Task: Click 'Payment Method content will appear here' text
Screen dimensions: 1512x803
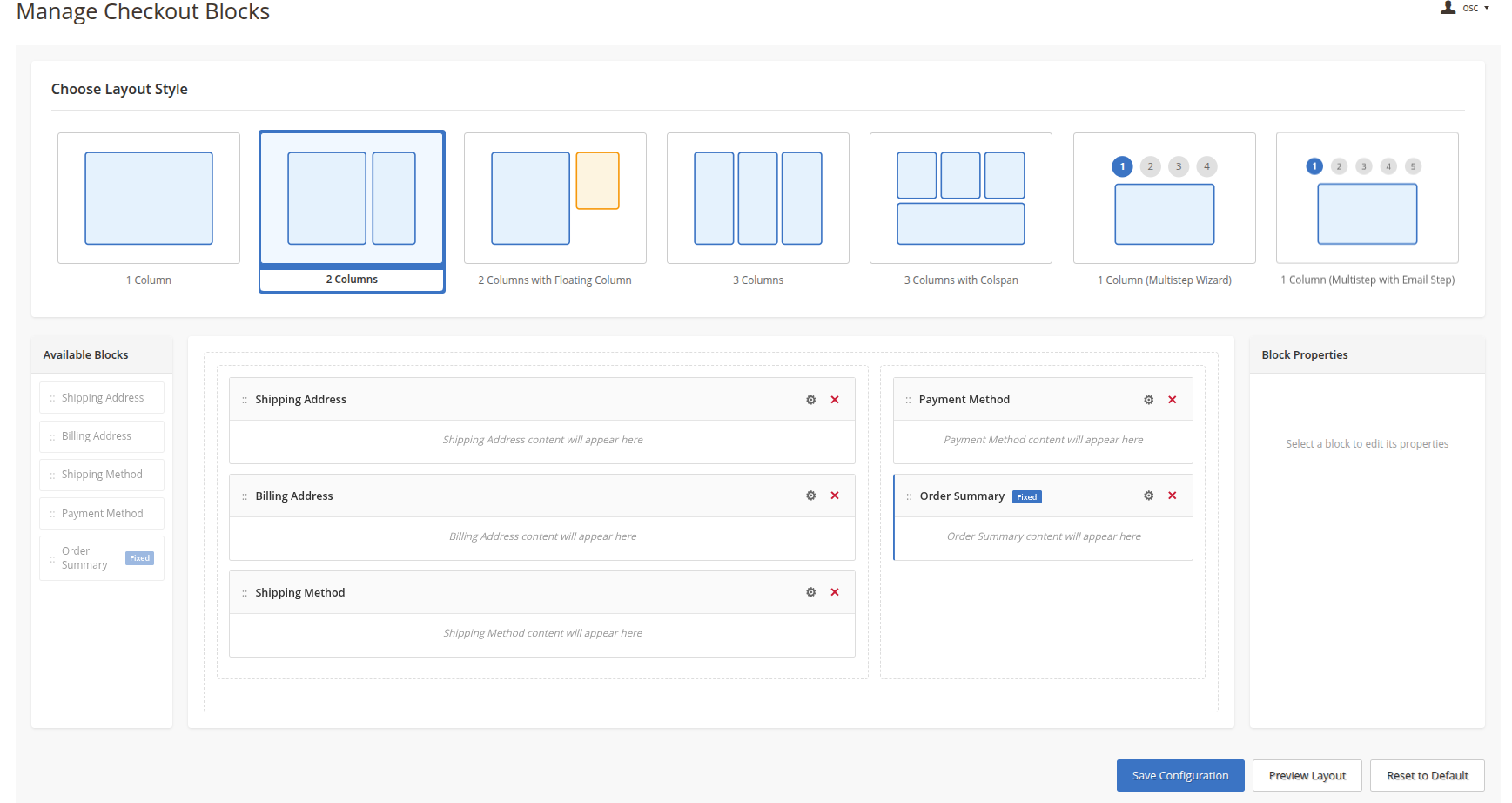Action: [1044, 440]
